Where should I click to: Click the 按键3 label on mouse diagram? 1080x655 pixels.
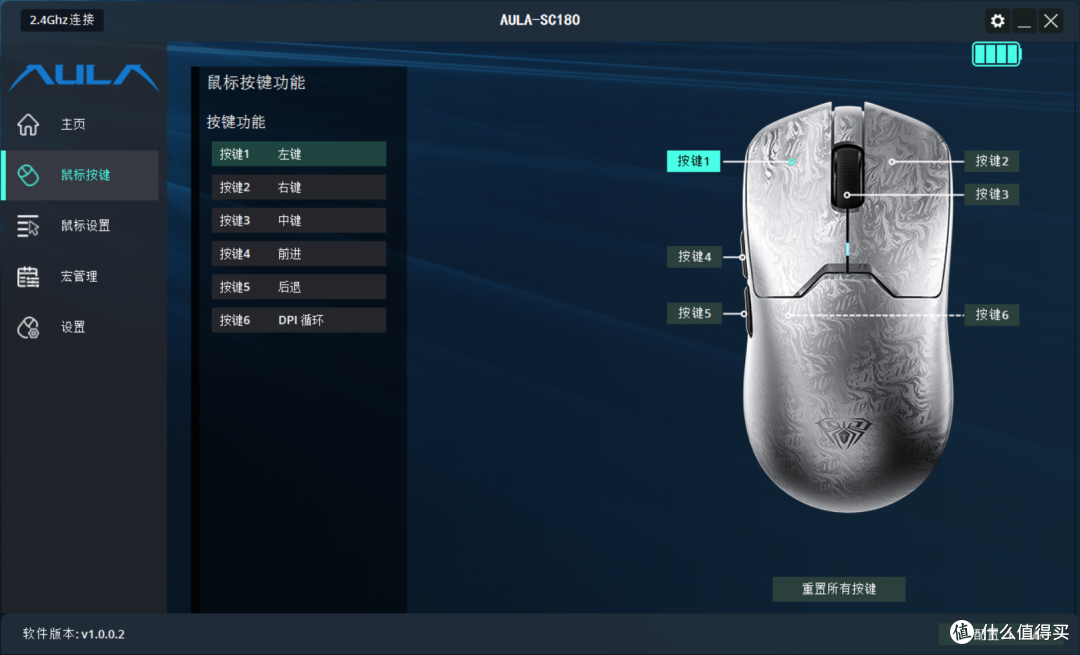(992, 194)
